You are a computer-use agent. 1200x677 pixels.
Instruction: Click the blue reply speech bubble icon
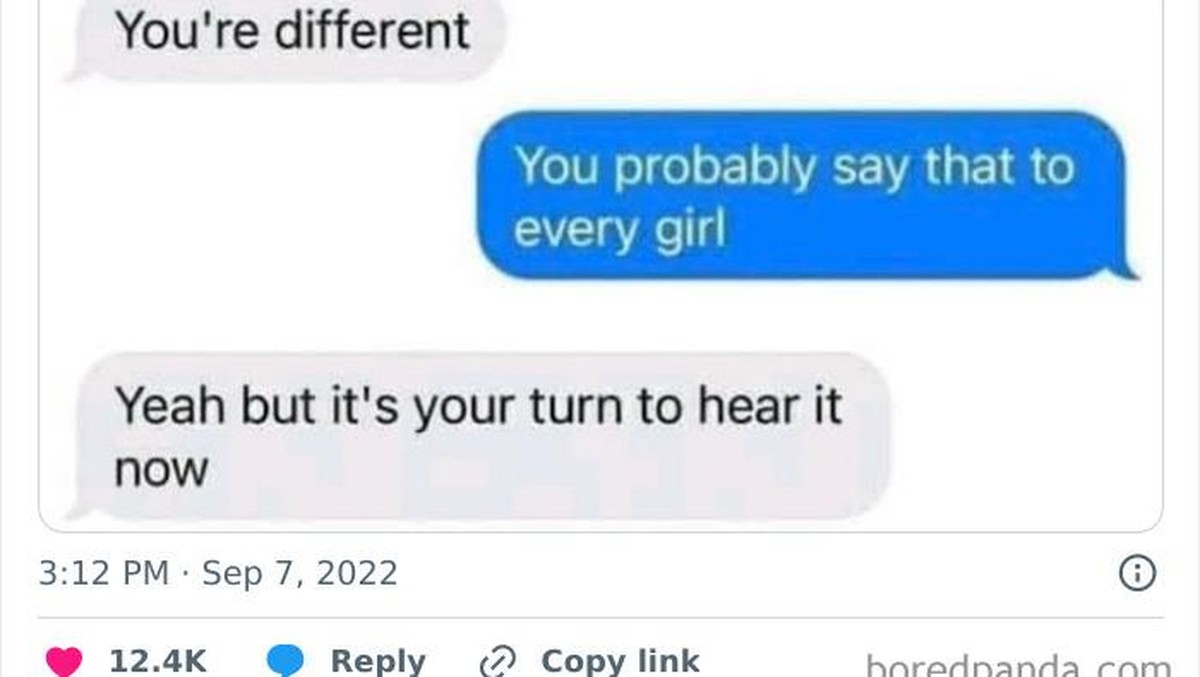click(x=286, y=661)
